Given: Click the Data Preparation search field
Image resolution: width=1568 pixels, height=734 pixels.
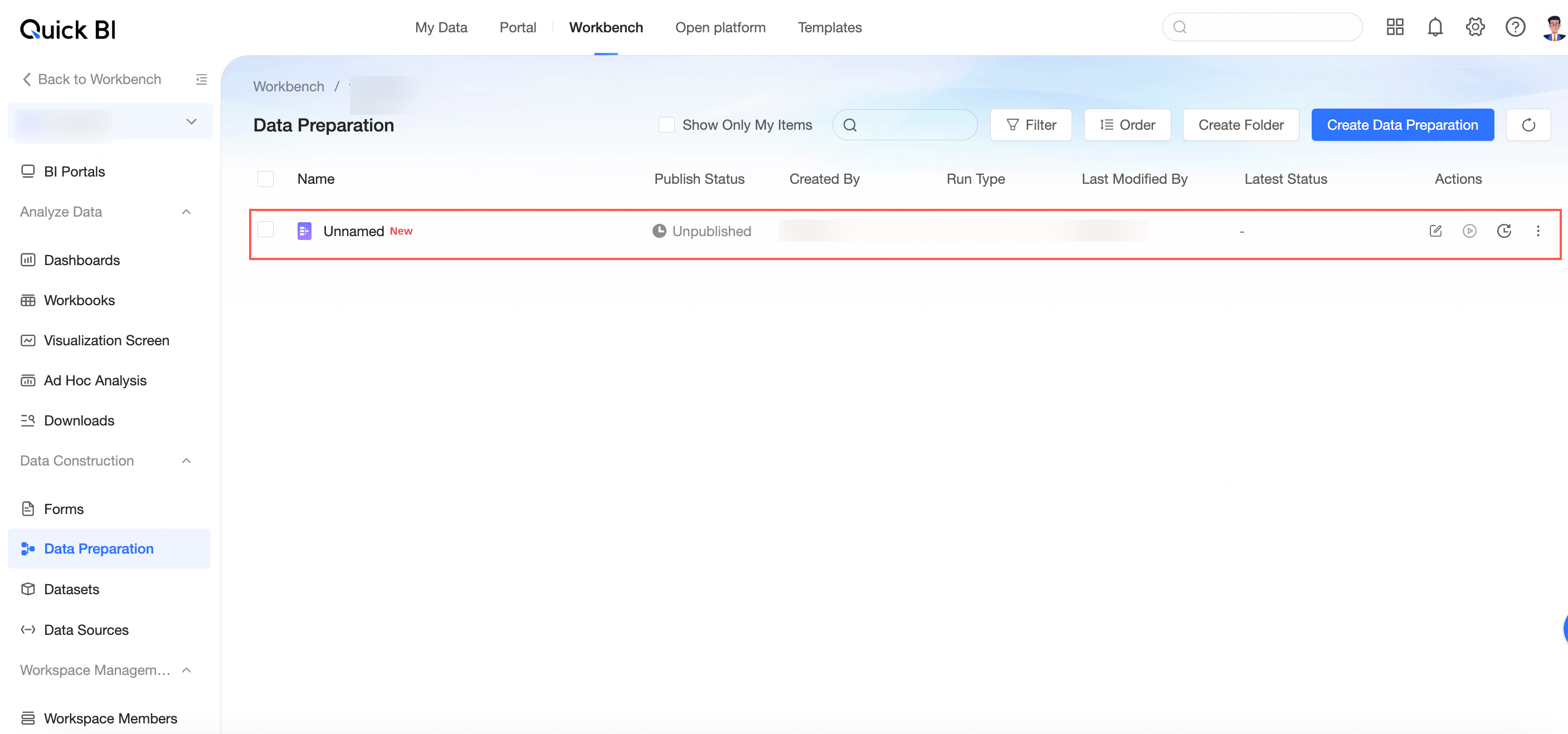Looking at the screenshot, I should click(913, 125).
